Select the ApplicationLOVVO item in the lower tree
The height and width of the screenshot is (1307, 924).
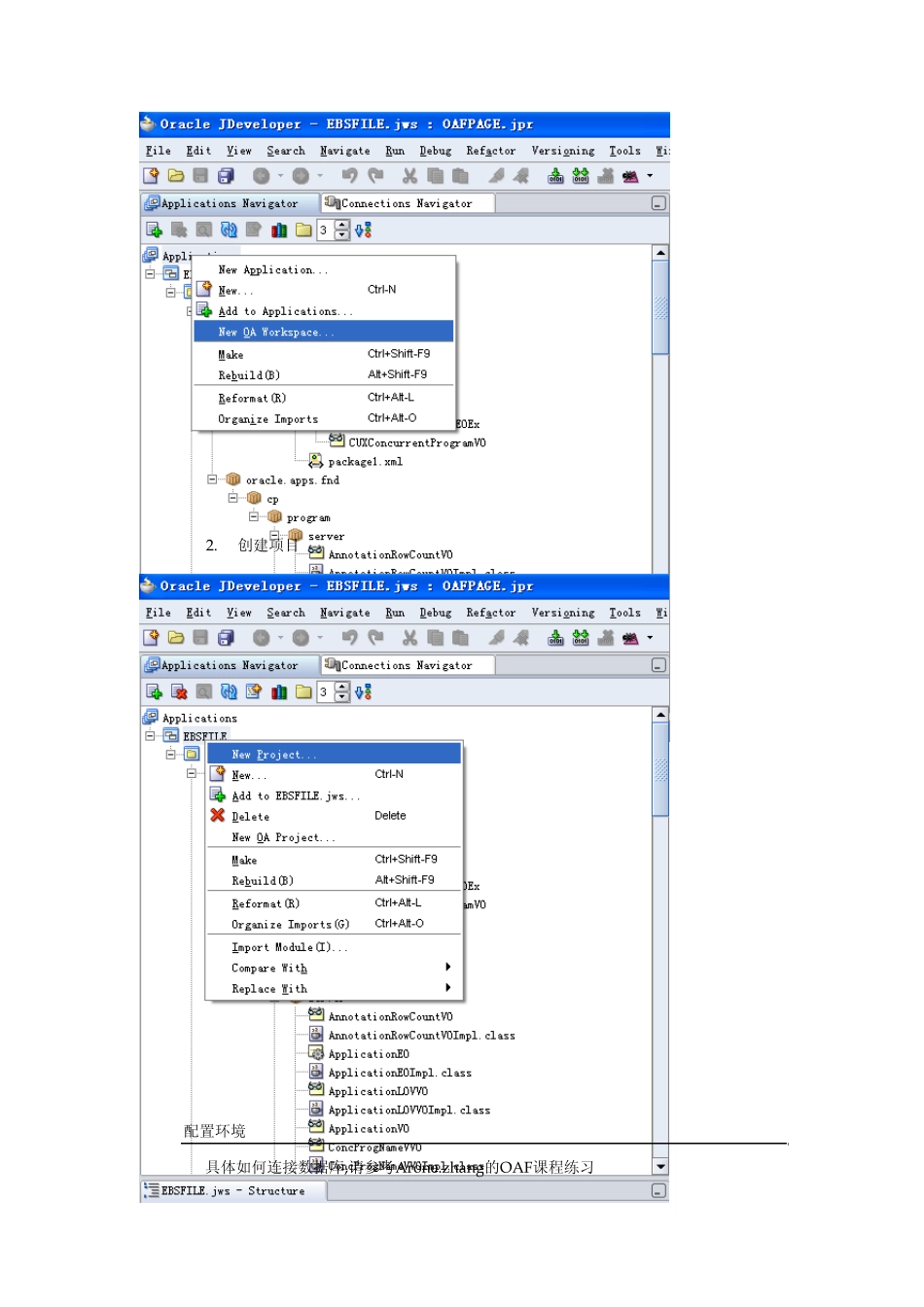point(377,1091)
